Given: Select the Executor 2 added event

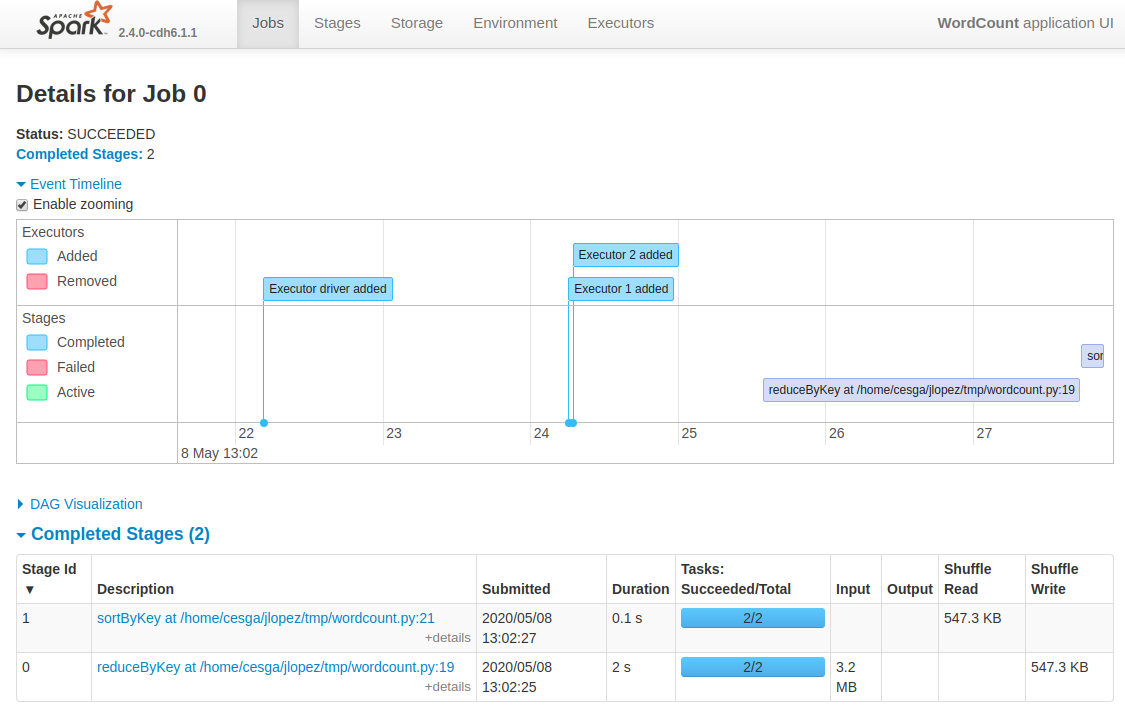Looking at the screenshot, I should tap(626, 255).
